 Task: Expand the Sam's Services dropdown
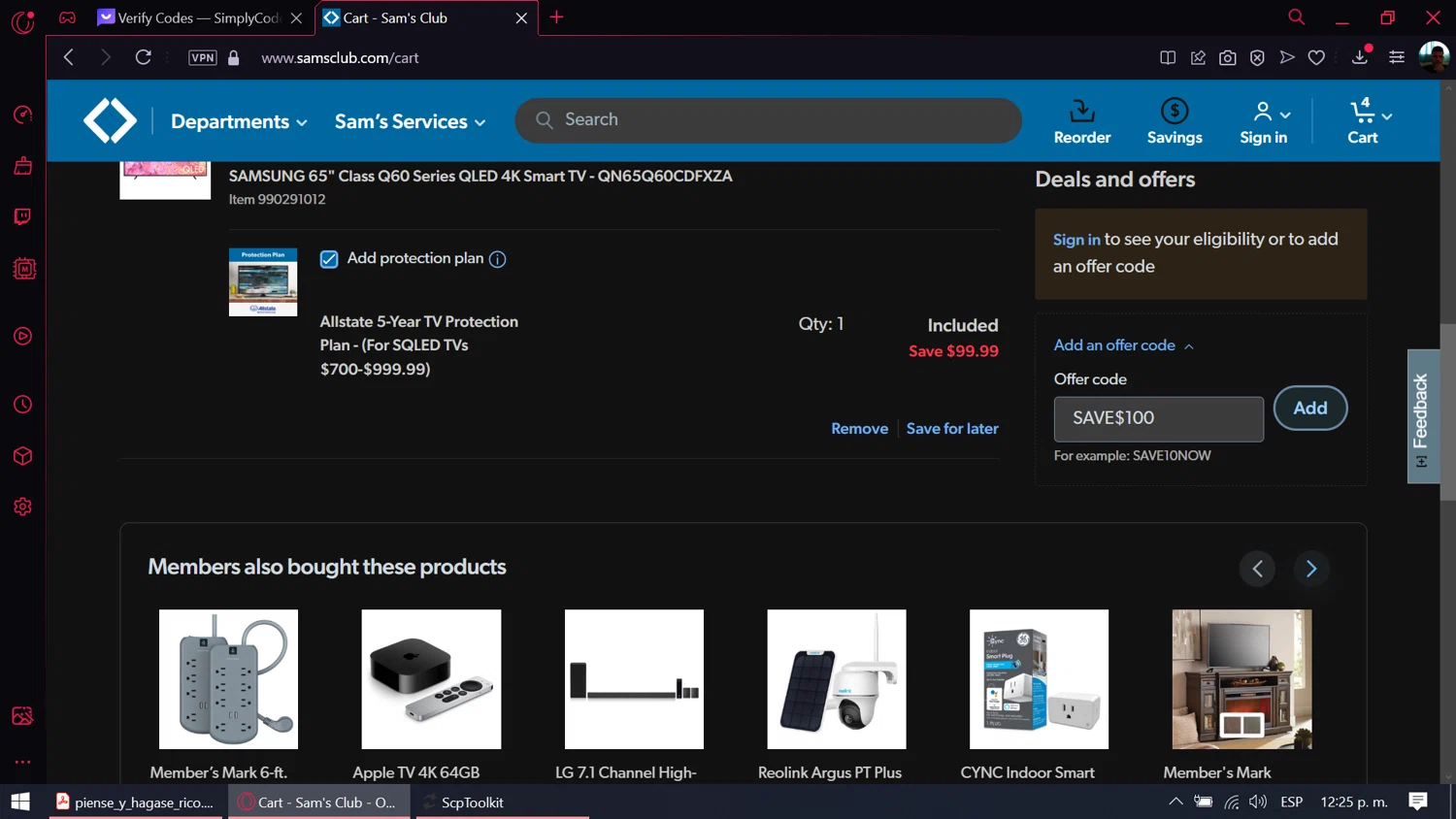(x=410, y=121)
